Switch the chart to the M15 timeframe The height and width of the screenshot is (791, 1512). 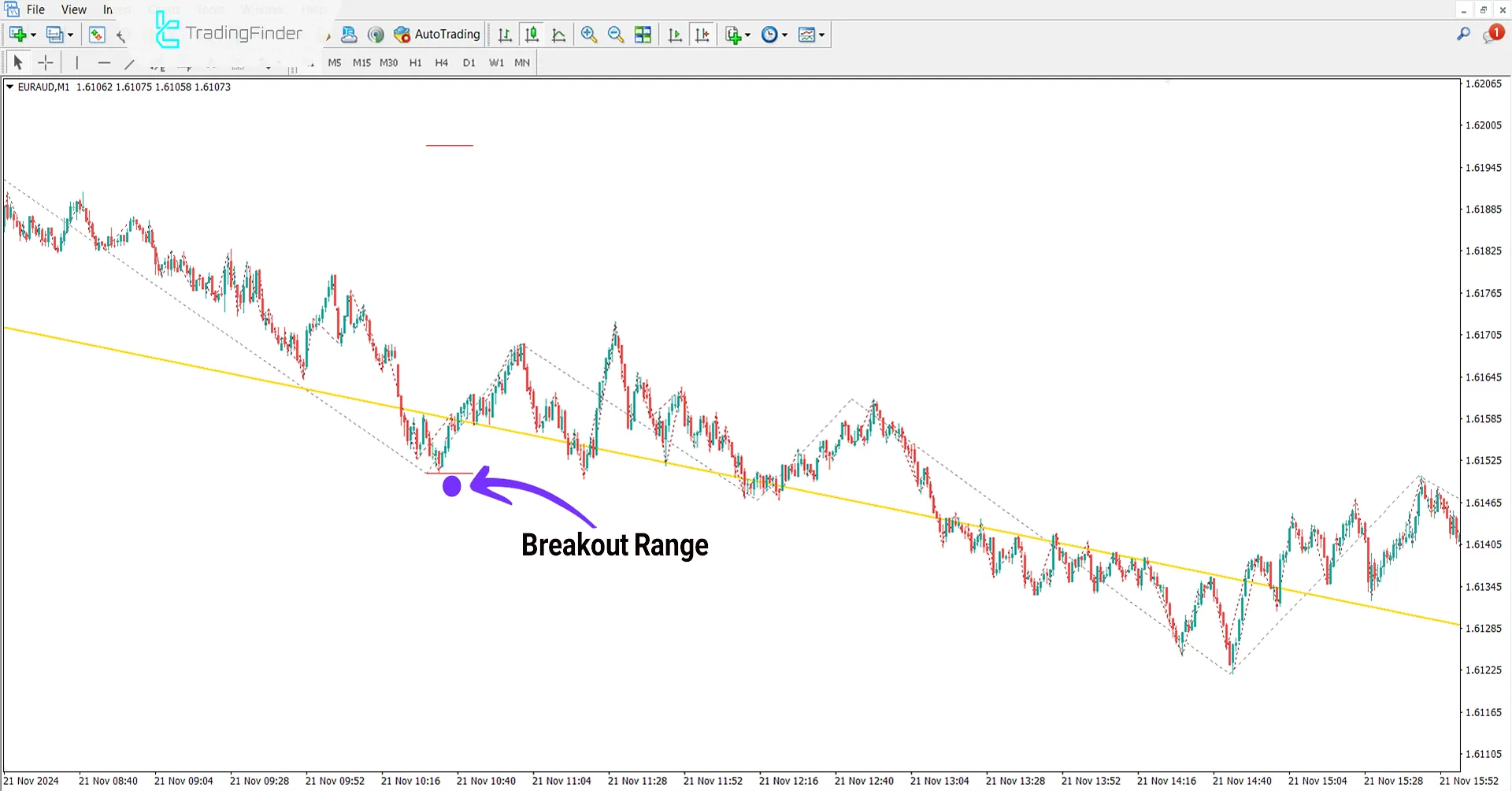(x=361, y=62)
